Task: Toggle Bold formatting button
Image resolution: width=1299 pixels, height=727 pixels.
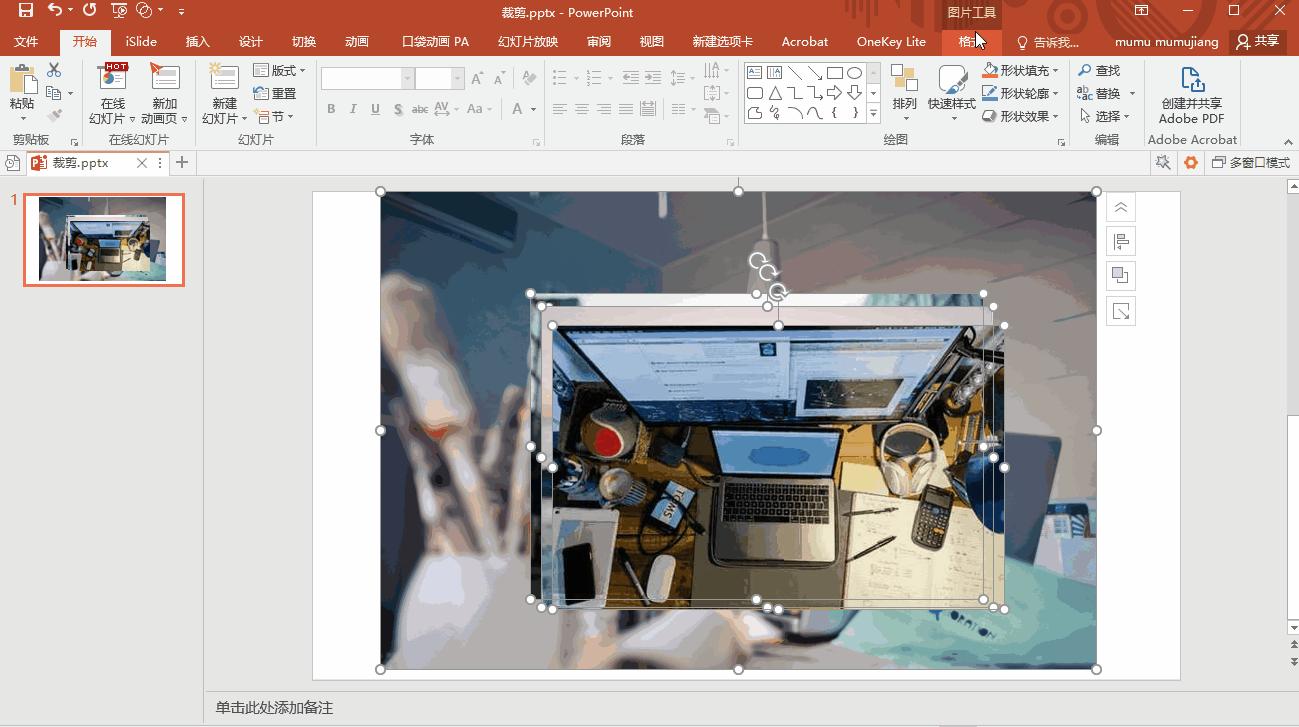Action: click(x=331, y=109)
